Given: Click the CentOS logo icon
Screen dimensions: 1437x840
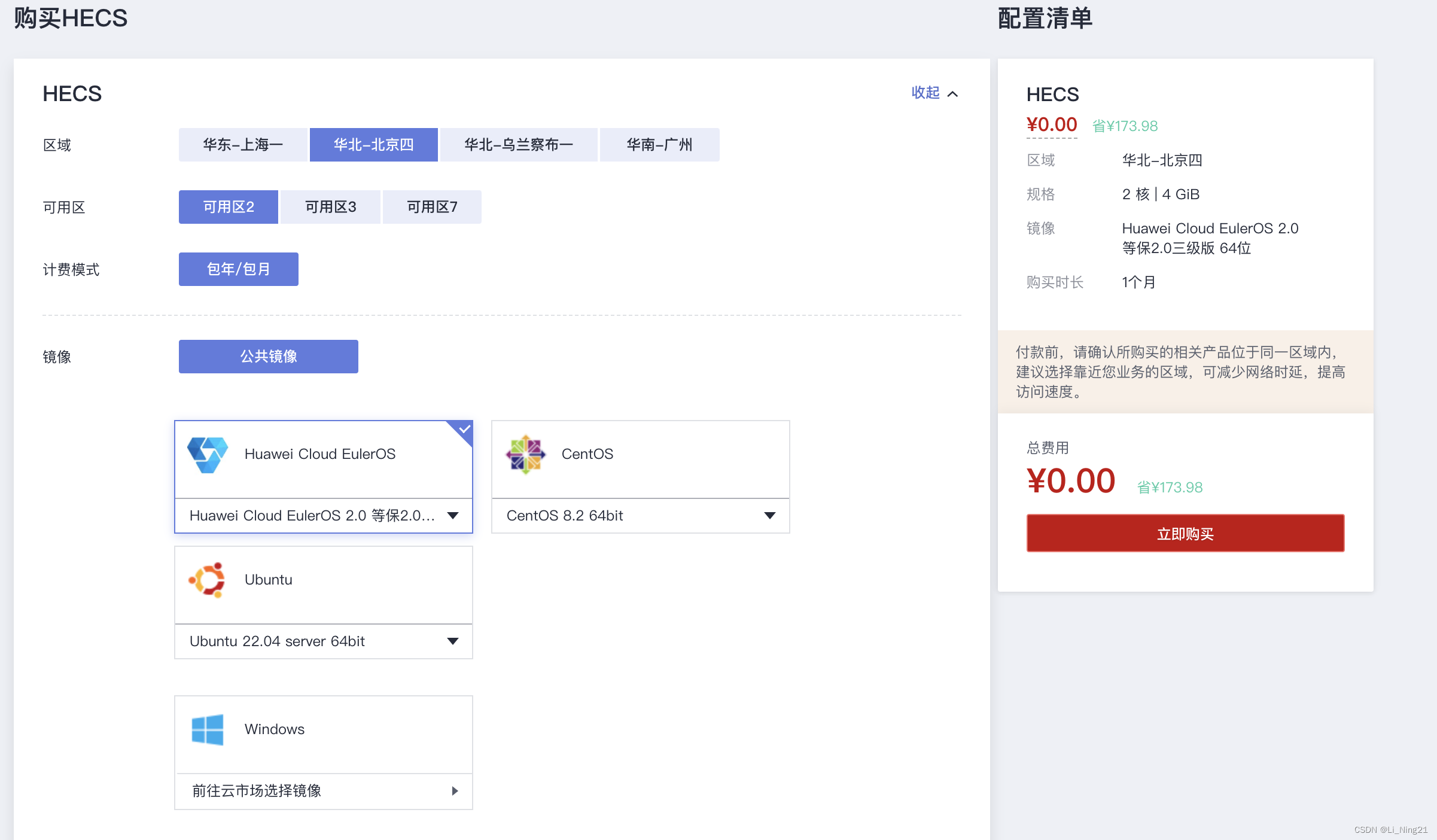Looking at the screenshot, I should [x=525, y=454].
